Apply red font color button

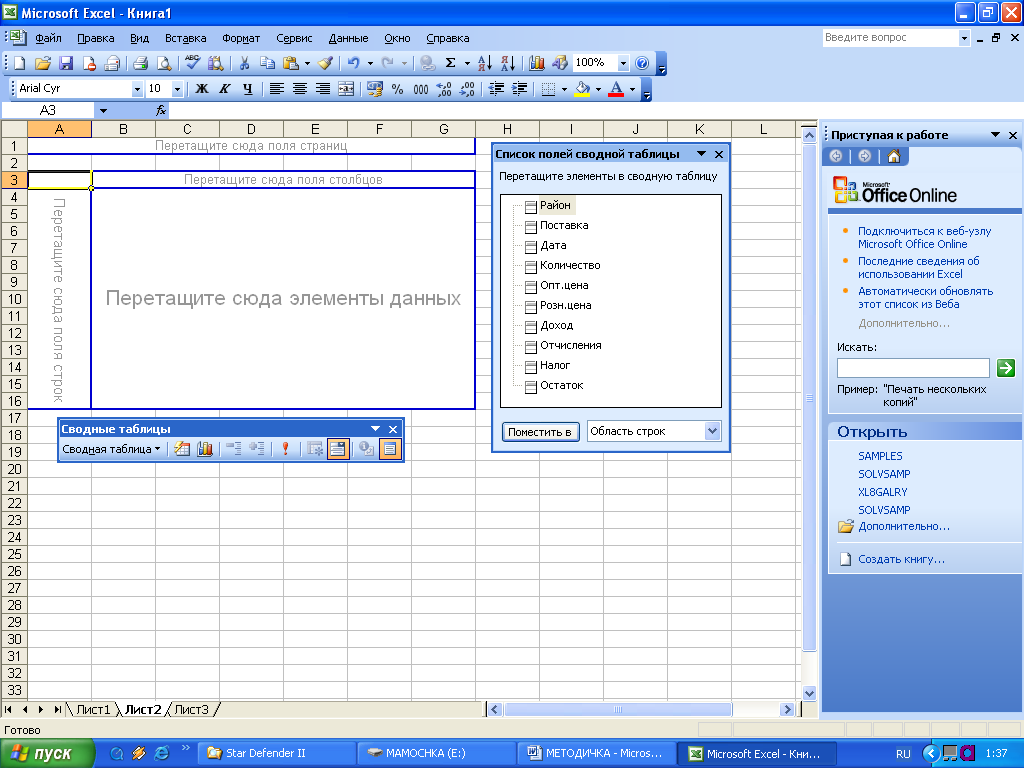pyautogui.click(x=616, y=89)
